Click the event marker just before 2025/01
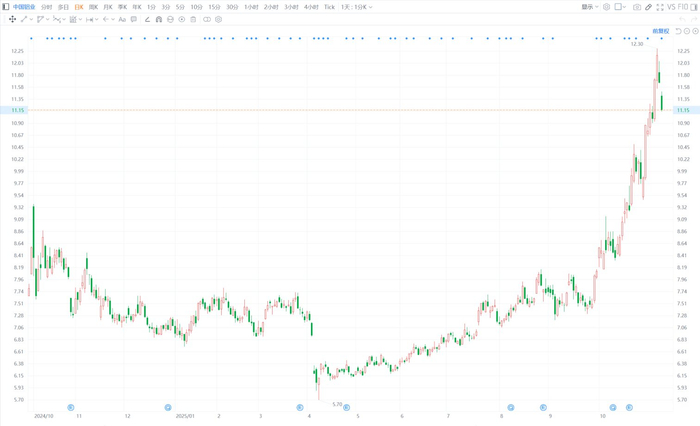This screenshot has width=700, height=426. click(168, 407)
